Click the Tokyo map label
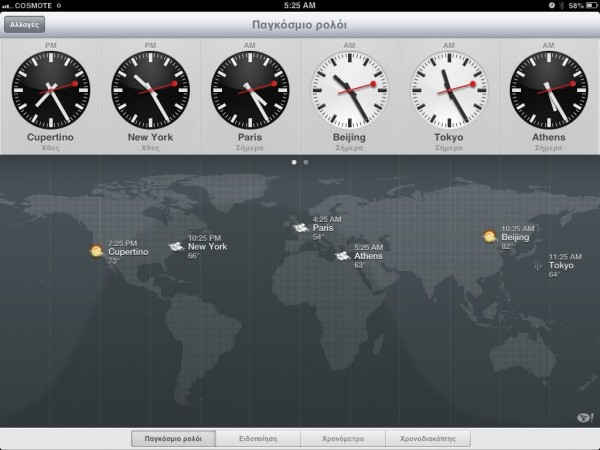This screenshot has height=450, width=600. tap(561, 265)
